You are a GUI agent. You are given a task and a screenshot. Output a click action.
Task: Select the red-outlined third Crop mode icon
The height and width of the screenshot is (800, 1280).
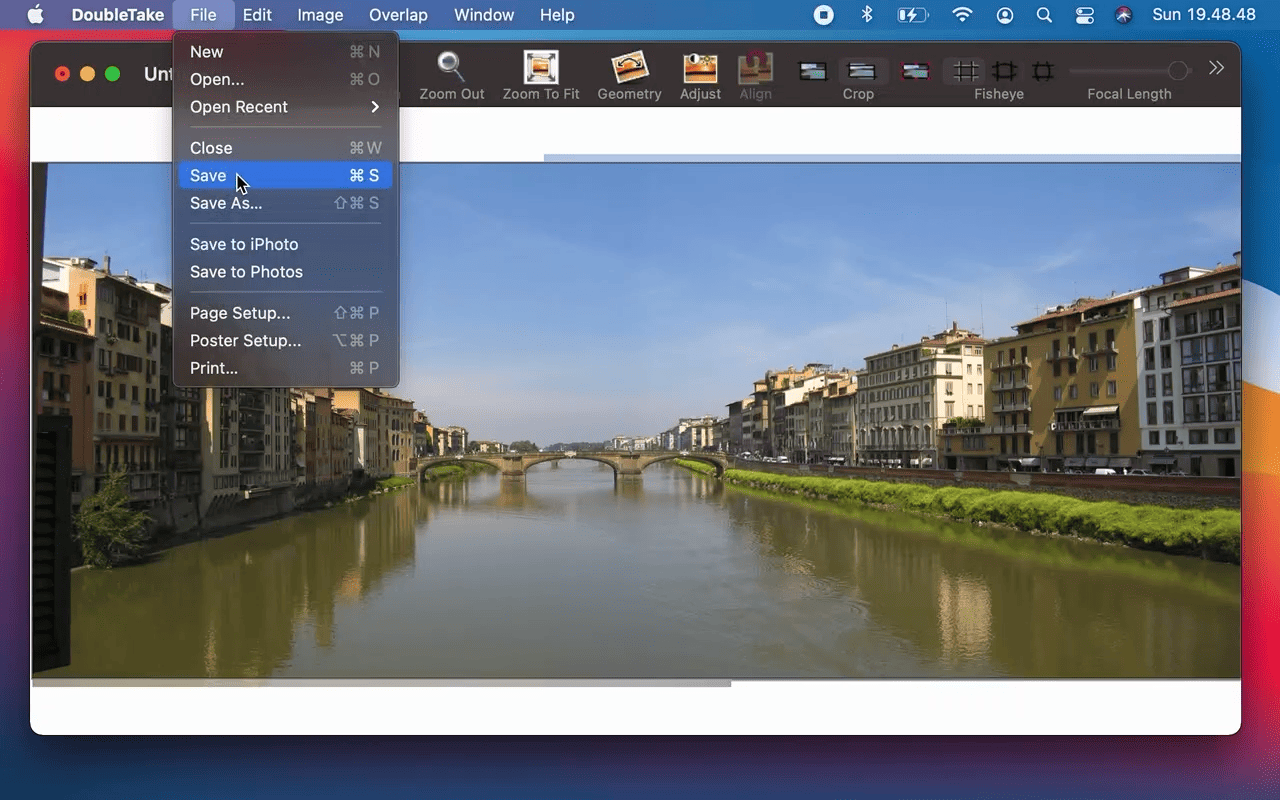[x=914, y=71]
